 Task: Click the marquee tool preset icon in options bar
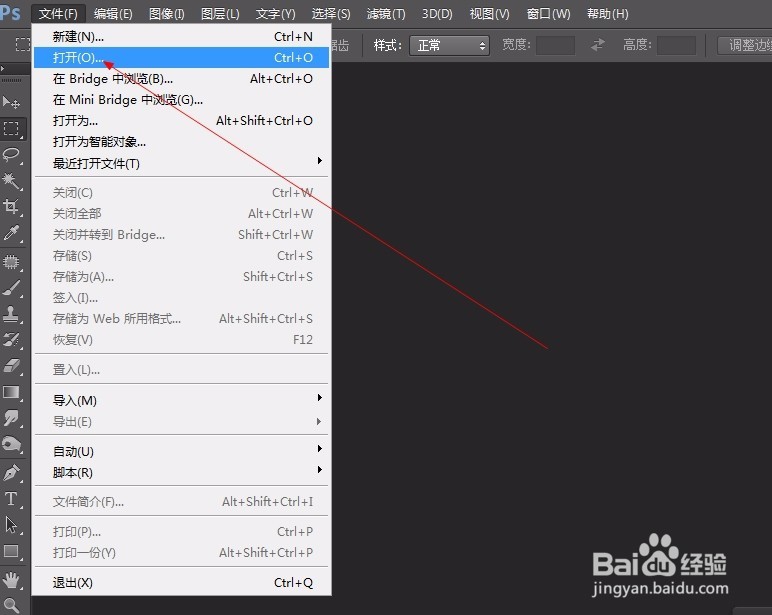point(22,45)
